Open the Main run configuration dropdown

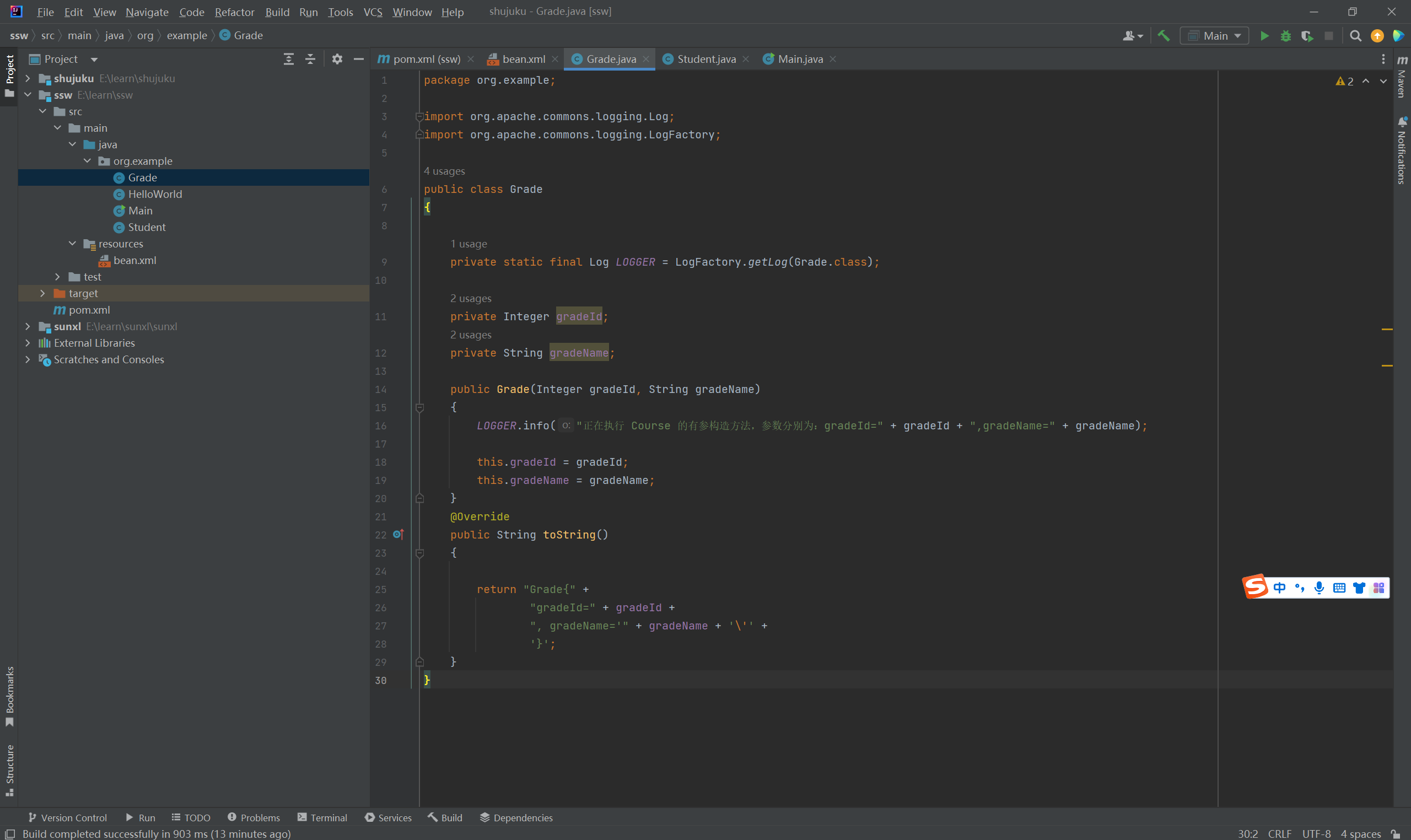click(x=1214, y=36)
